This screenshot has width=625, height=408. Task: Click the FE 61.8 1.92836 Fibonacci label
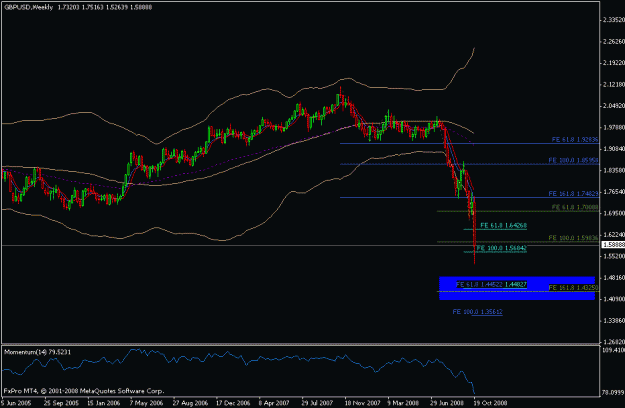575,139
